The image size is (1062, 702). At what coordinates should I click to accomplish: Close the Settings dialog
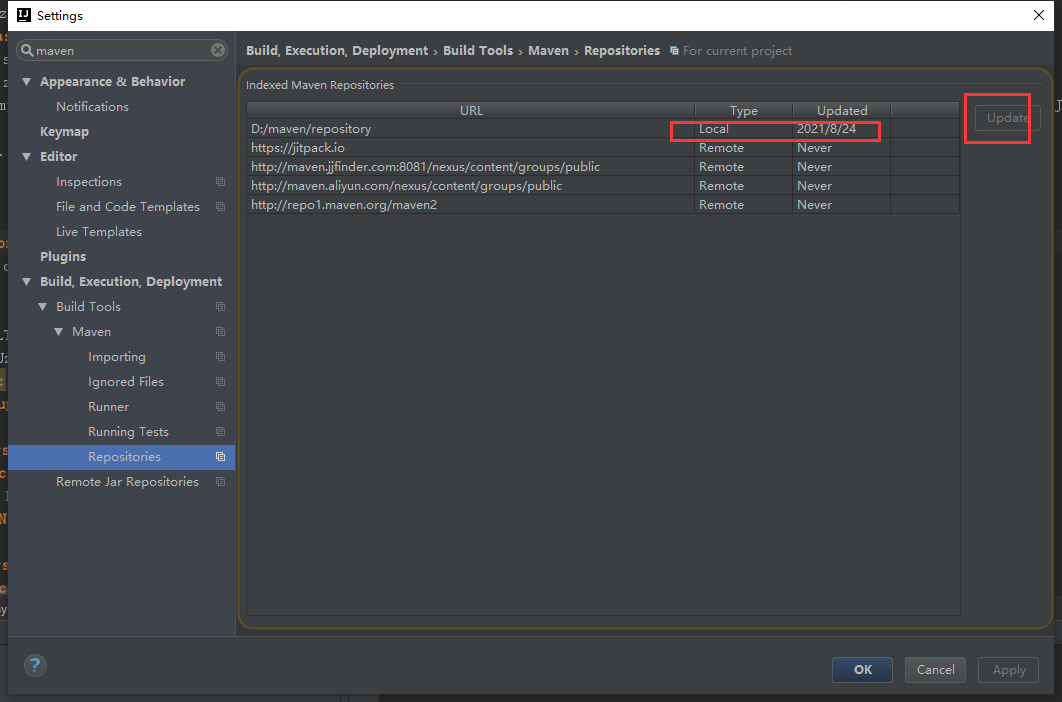(1038, 15)
